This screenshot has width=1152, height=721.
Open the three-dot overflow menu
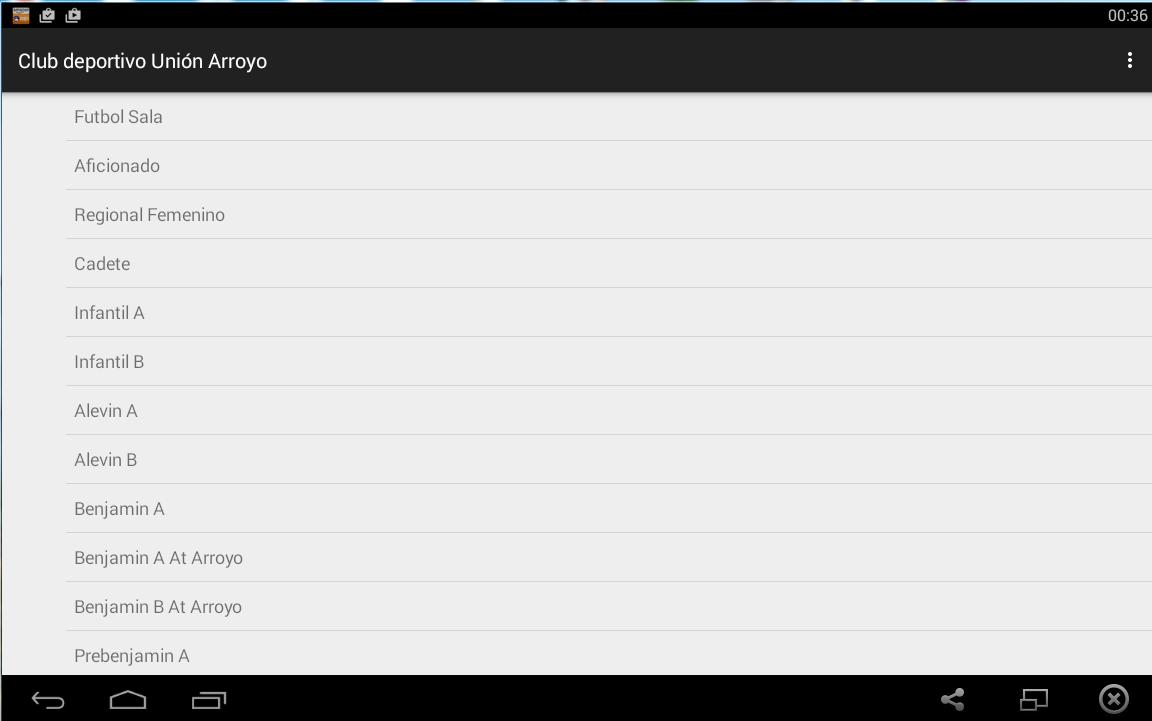(1129, 61)
